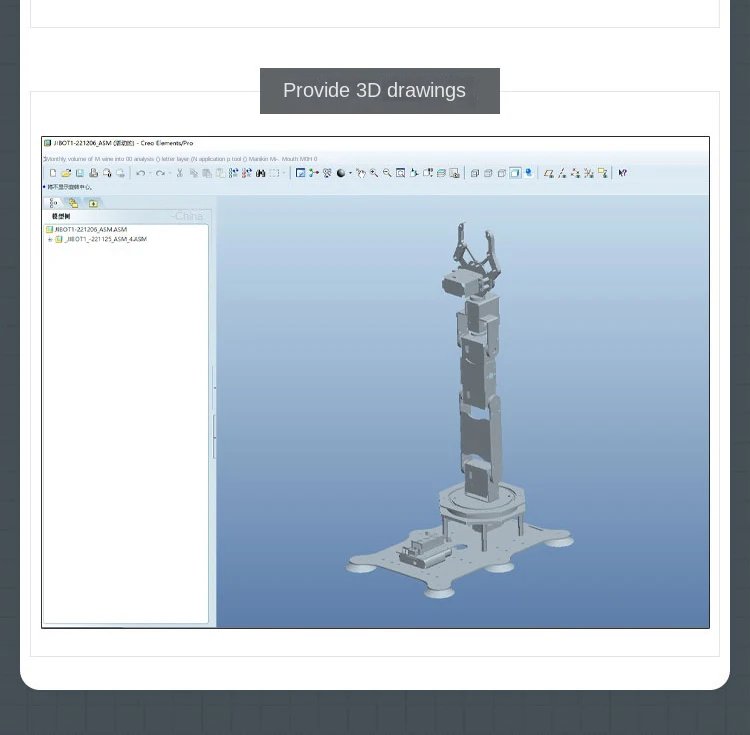Click the Undo arrow icon
The image size is (750, 735).
point(140,173)
